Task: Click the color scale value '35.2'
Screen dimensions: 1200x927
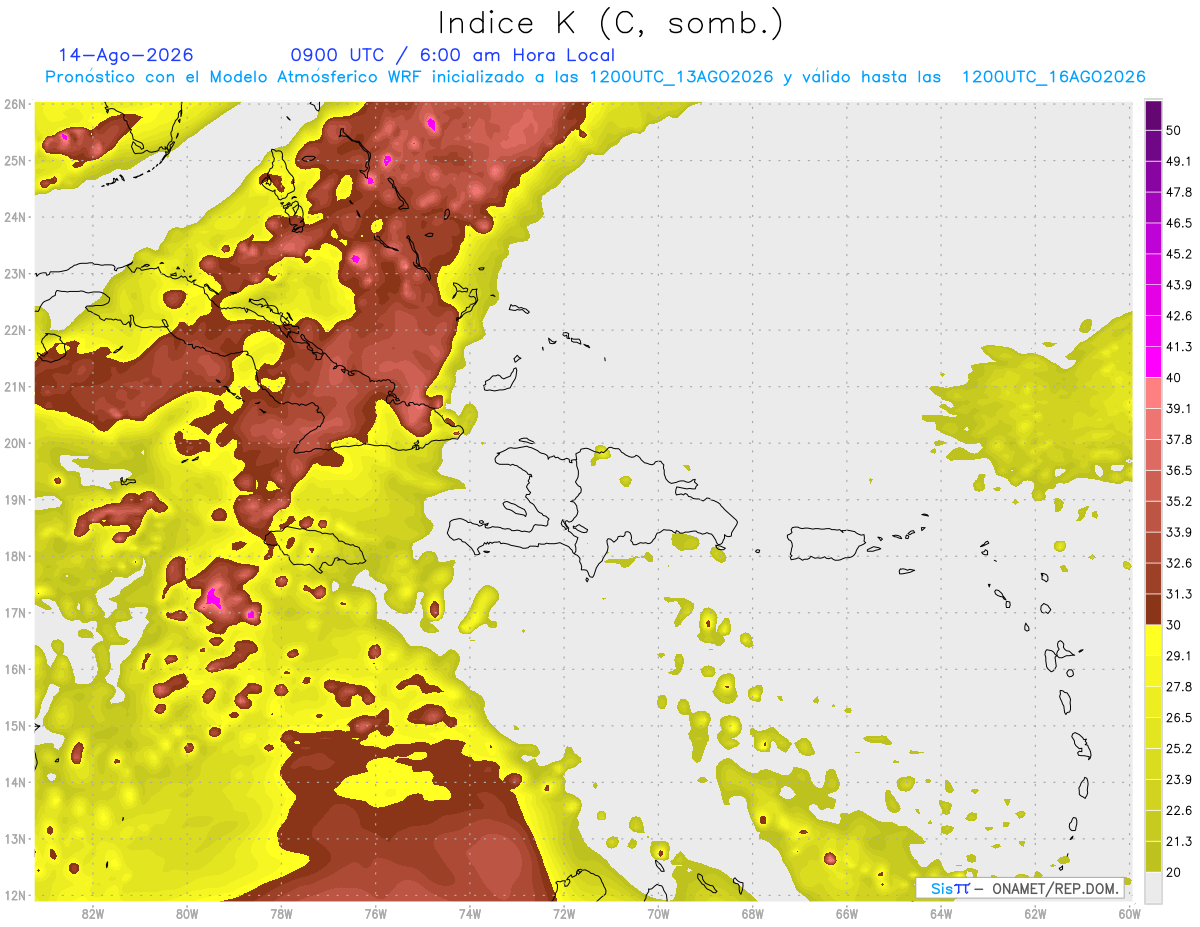Action: coord(1180,501)
